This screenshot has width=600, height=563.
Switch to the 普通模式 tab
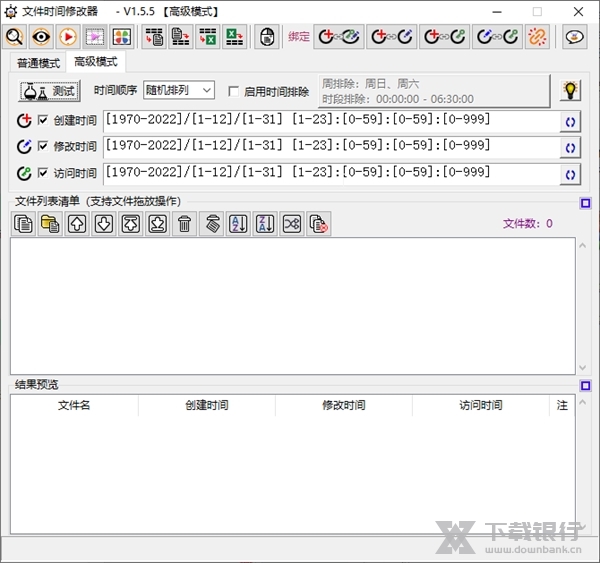click(38, 63)
